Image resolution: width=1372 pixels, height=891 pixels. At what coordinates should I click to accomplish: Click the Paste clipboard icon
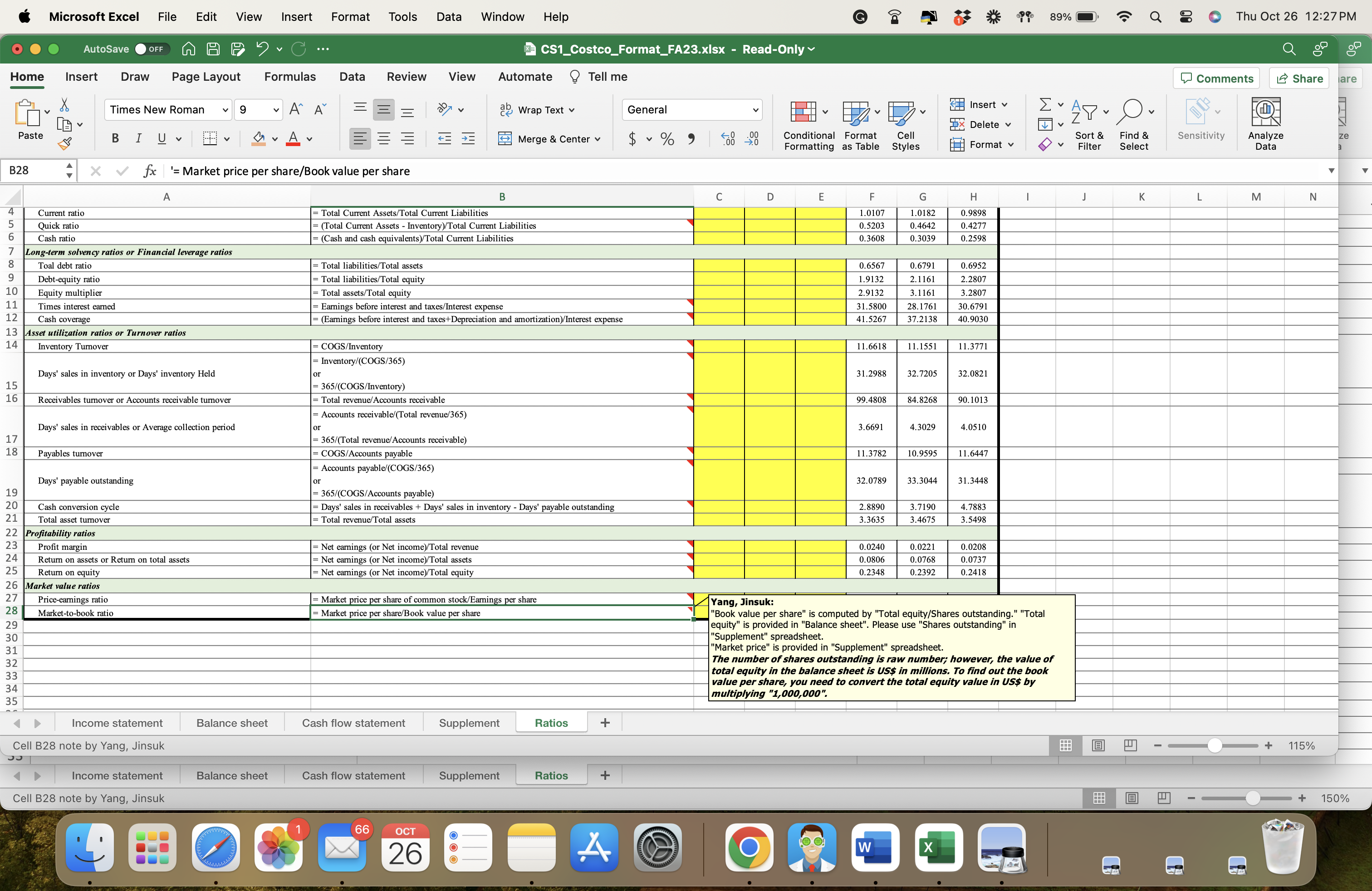(x=27, y=113)
